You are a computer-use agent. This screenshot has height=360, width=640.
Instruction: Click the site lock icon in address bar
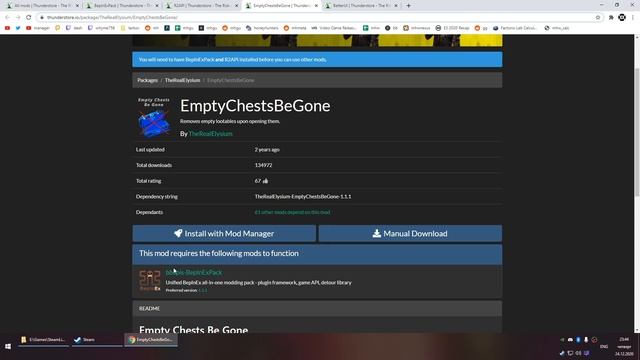coord(42,18)
